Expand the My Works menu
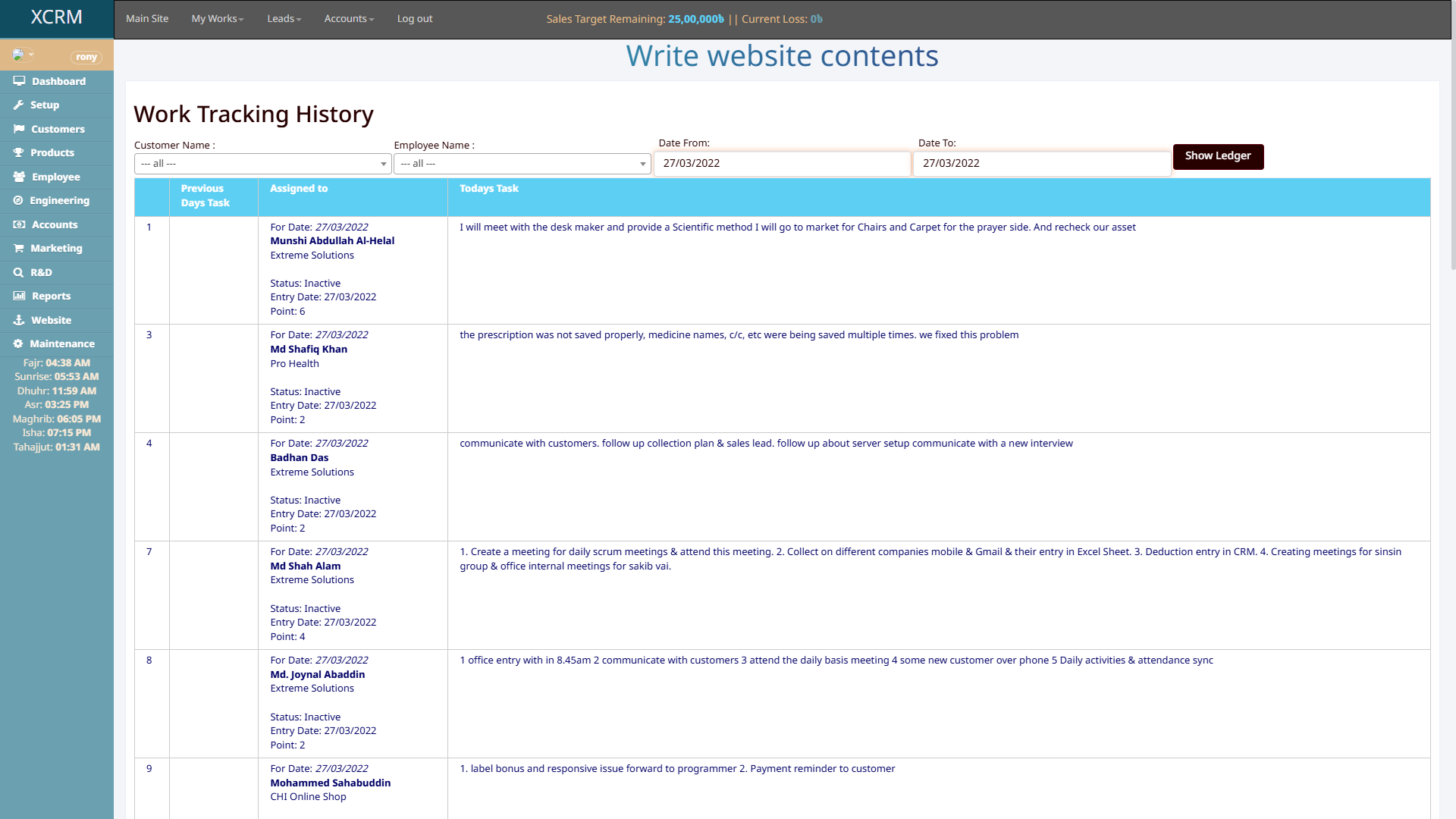Screen dimensions: 1456x819 coord(217,19)
